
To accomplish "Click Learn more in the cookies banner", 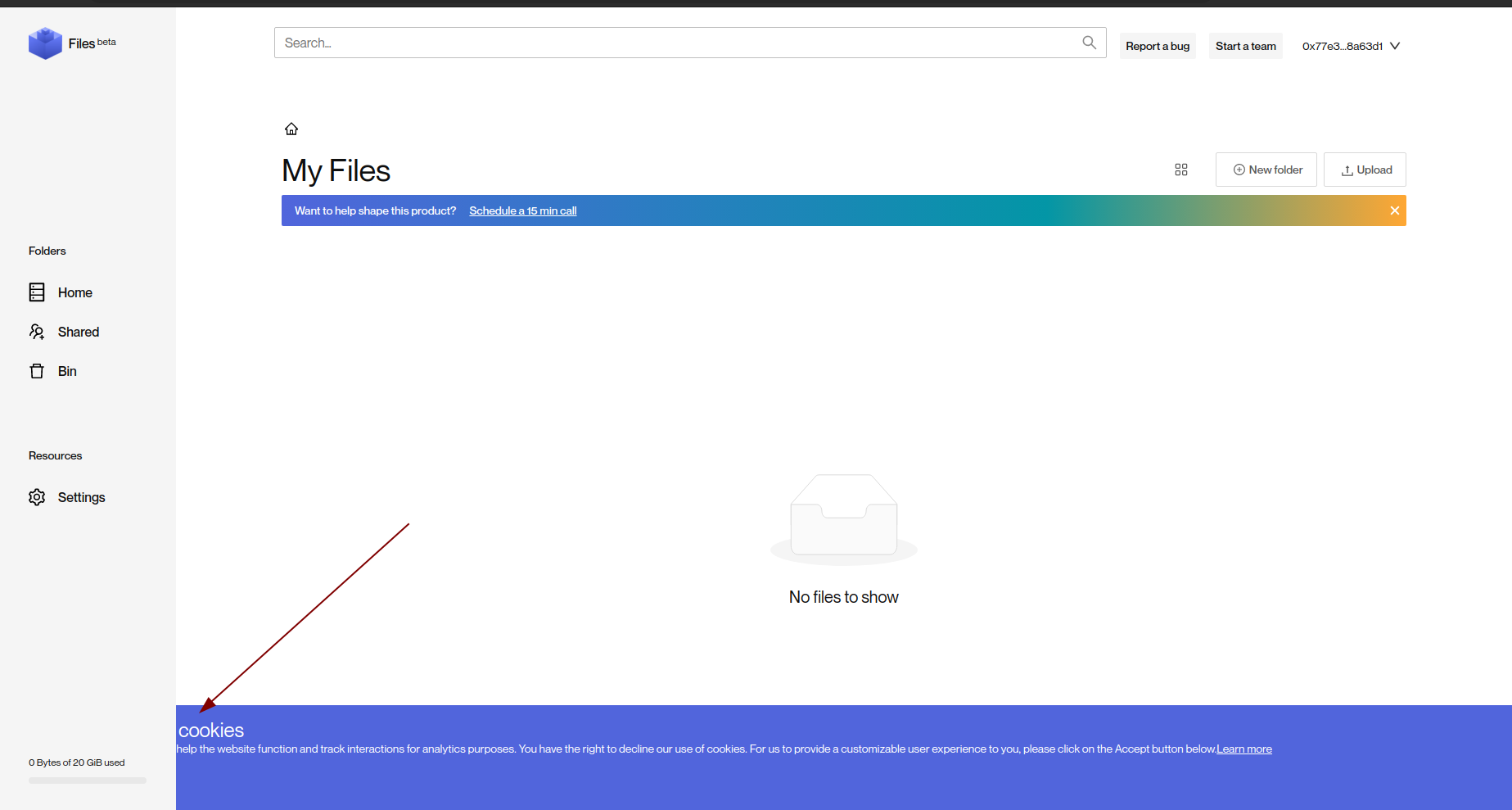I will (1243, 748).
